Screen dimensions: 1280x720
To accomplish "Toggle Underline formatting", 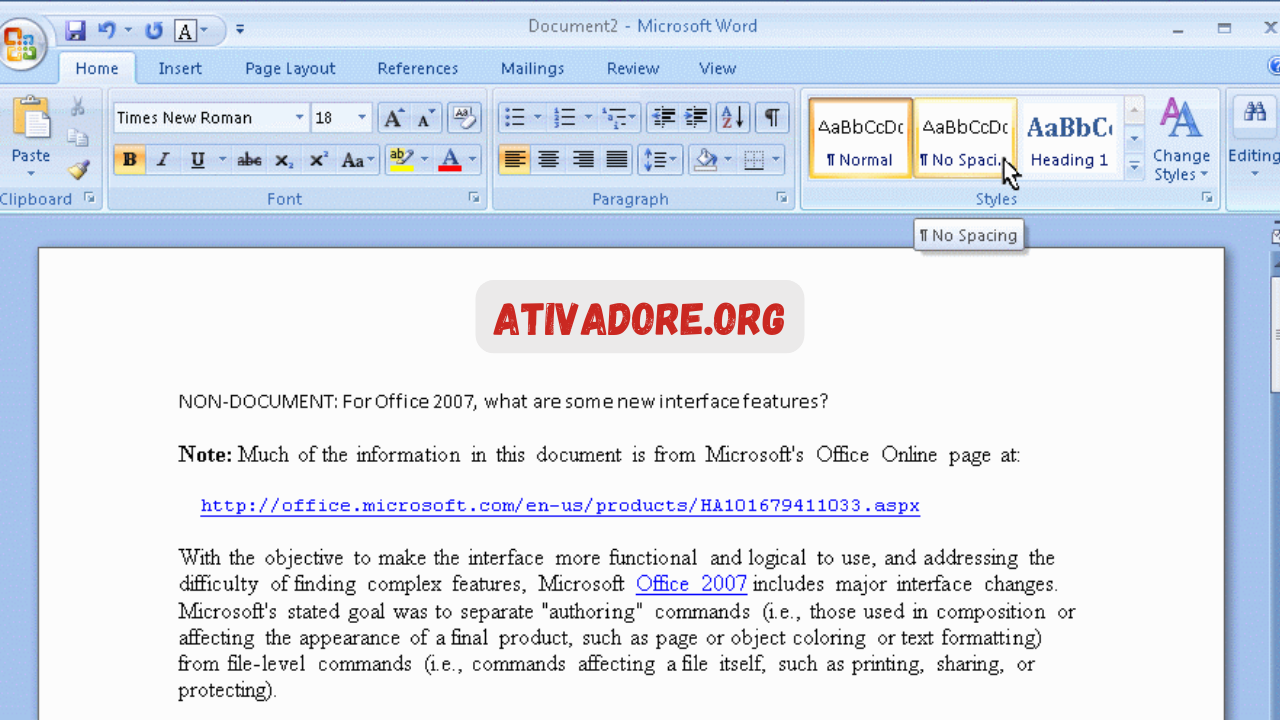I will click(x=197, y=160).
